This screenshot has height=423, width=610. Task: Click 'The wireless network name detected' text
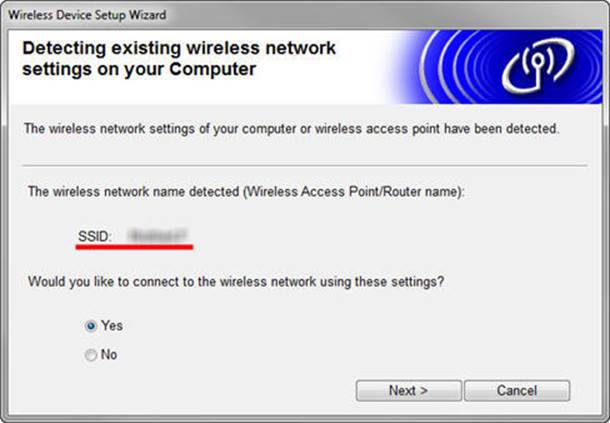(133, 190)
